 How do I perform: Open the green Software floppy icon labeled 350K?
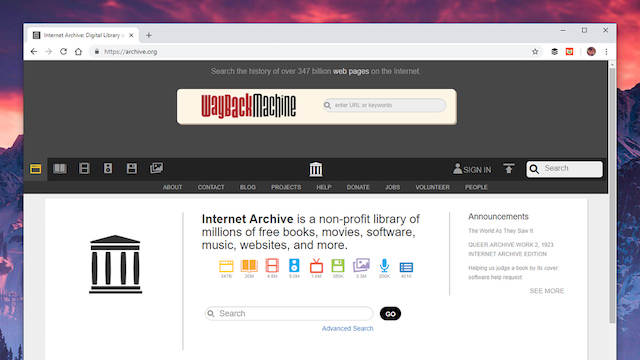(338, 266)
